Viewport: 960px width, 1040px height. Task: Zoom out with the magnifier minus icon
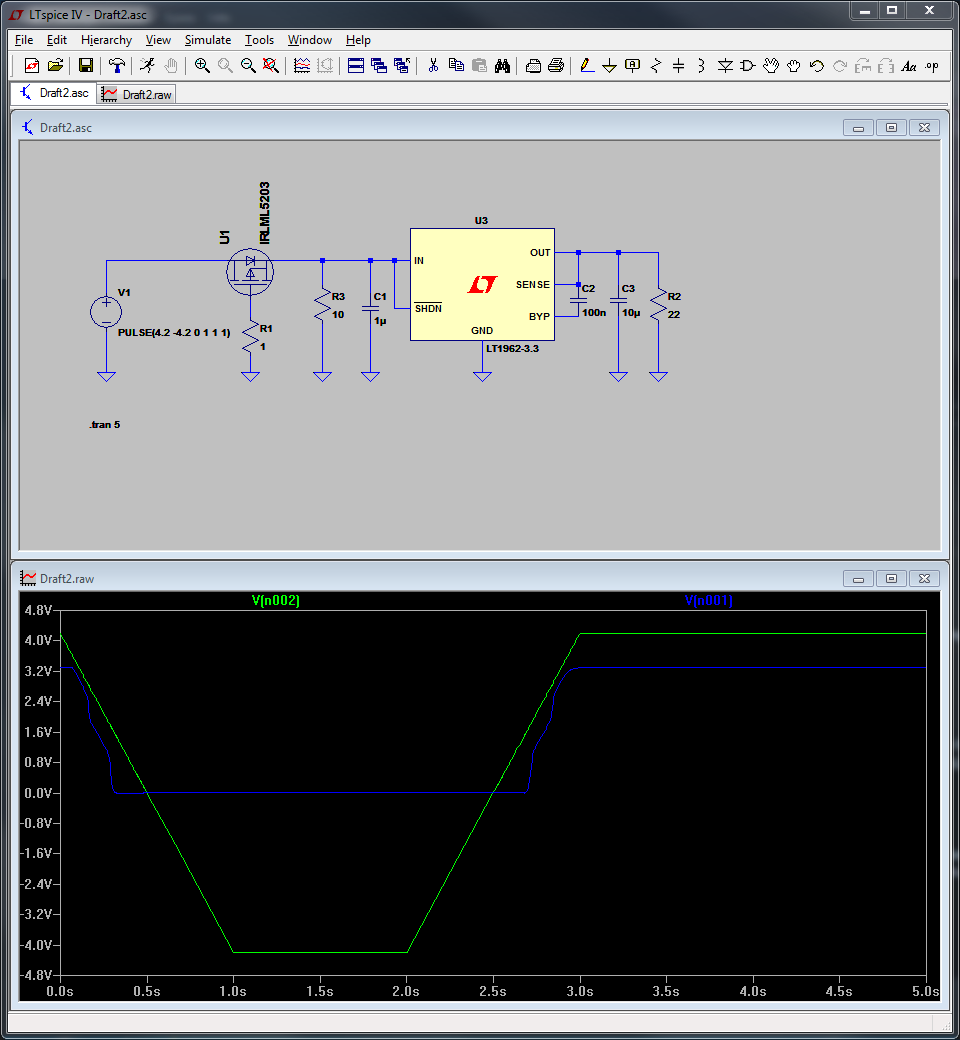coord(247,65)
